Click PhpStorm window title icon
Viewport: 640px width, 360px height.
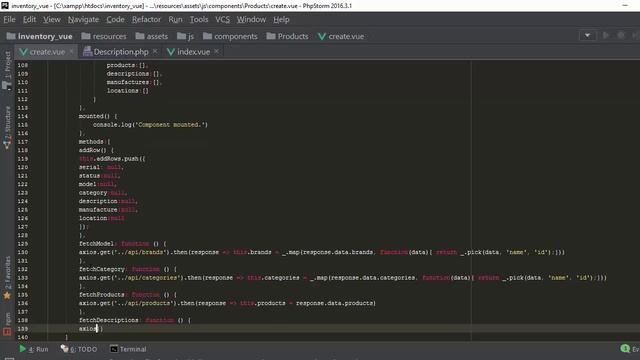click(5, 5)
